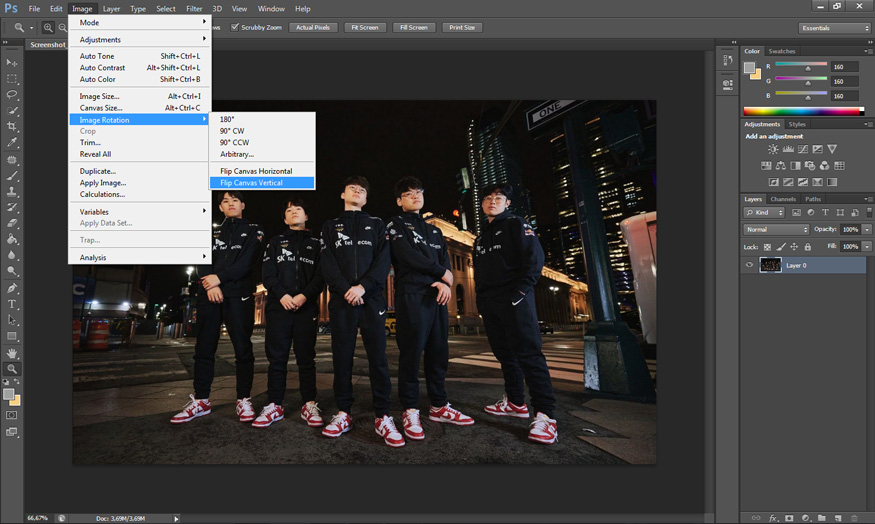Toggle the Scrubby Zoom checkbox
The width and height of the screenshot is (875, 524).
[x=235, y=27]
